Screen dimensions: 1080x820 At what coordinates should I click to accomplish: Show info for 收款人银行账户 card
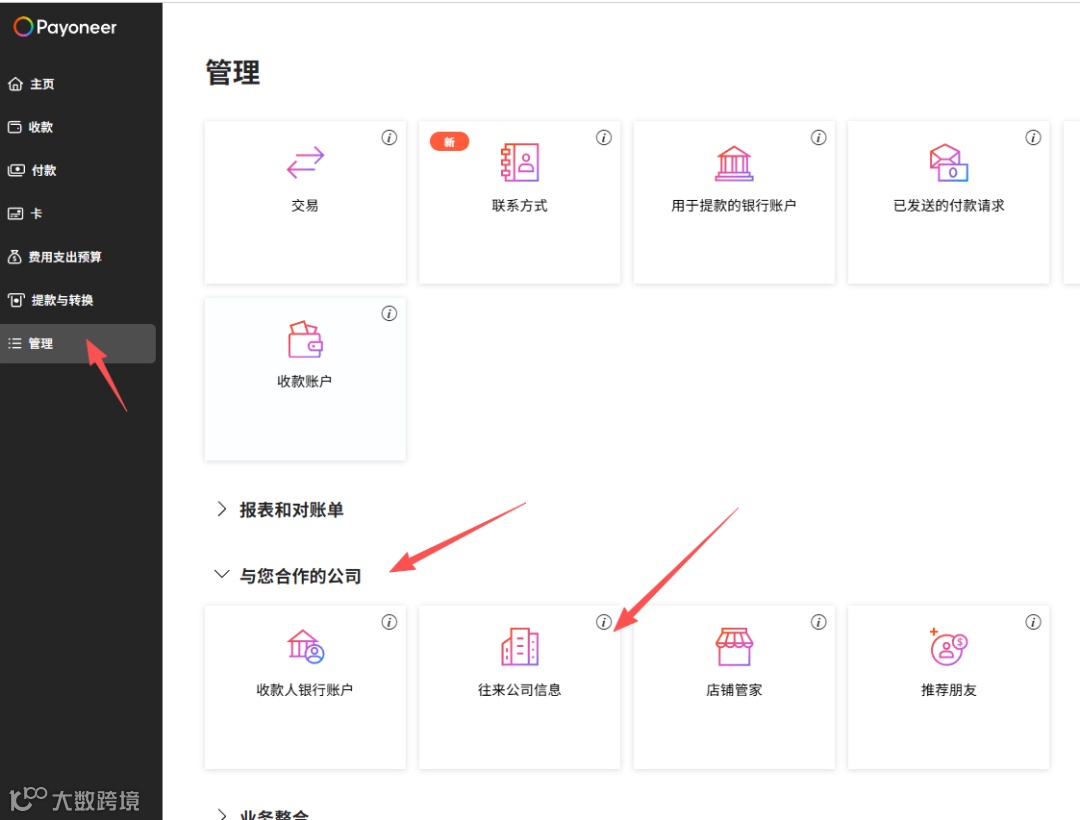[389, 622]
